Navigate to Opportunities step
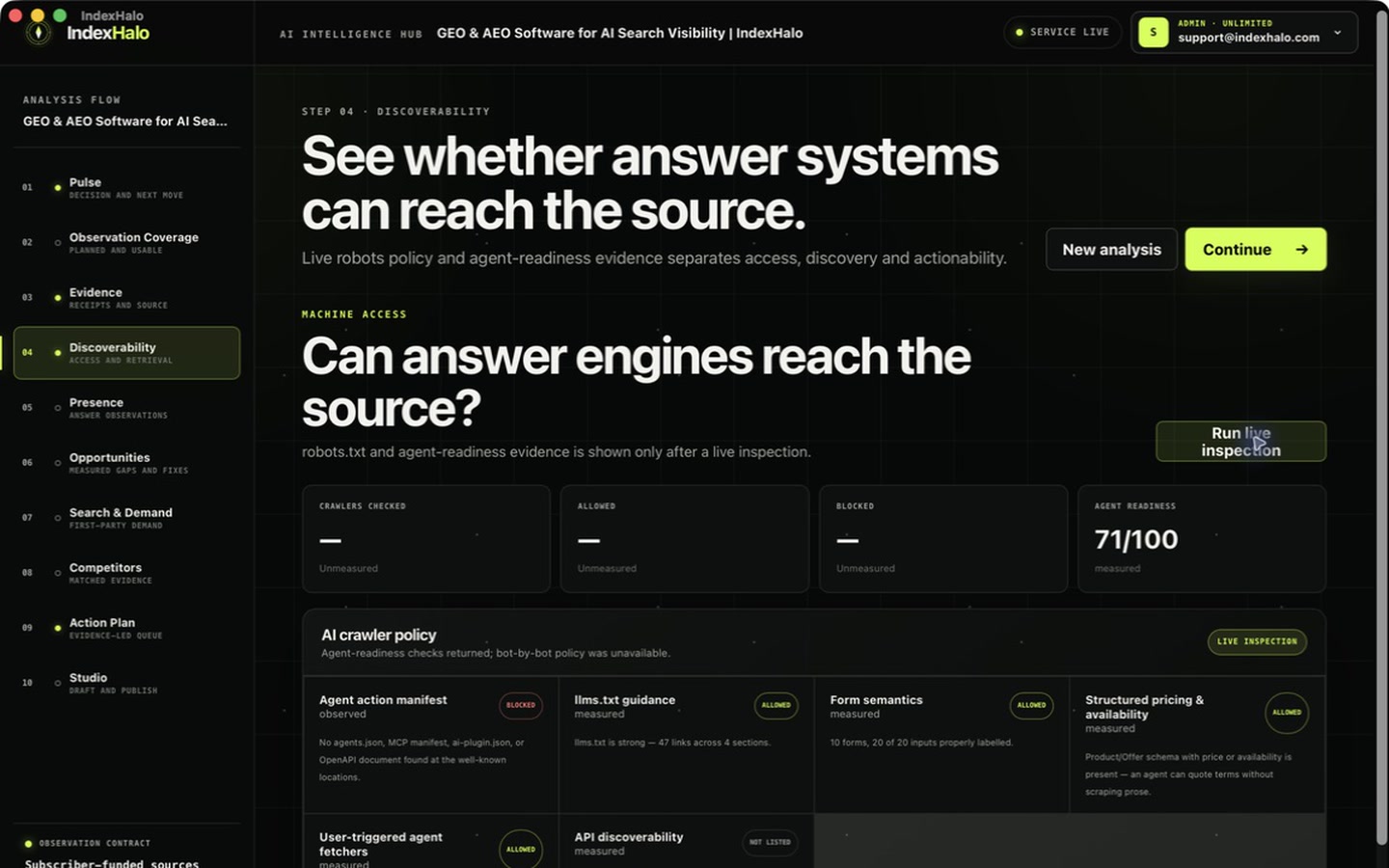This screenshot has height=868, width=1389. (x=126, y=462)
